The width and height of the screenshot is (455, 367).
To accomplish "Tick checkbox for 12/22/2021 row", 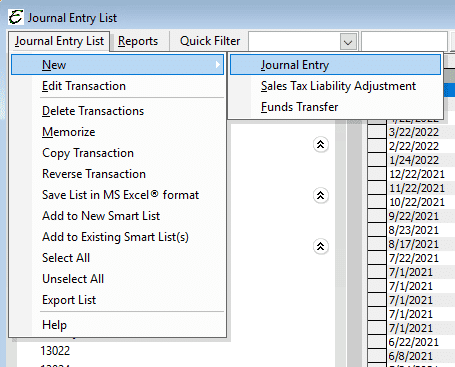I will pos(377,174).
